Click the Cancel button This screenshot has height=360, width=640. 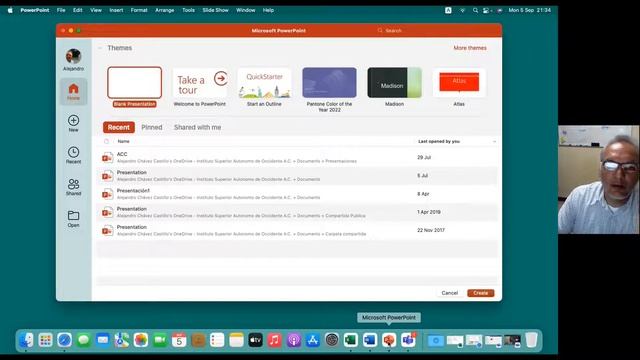tap(450, 293)
